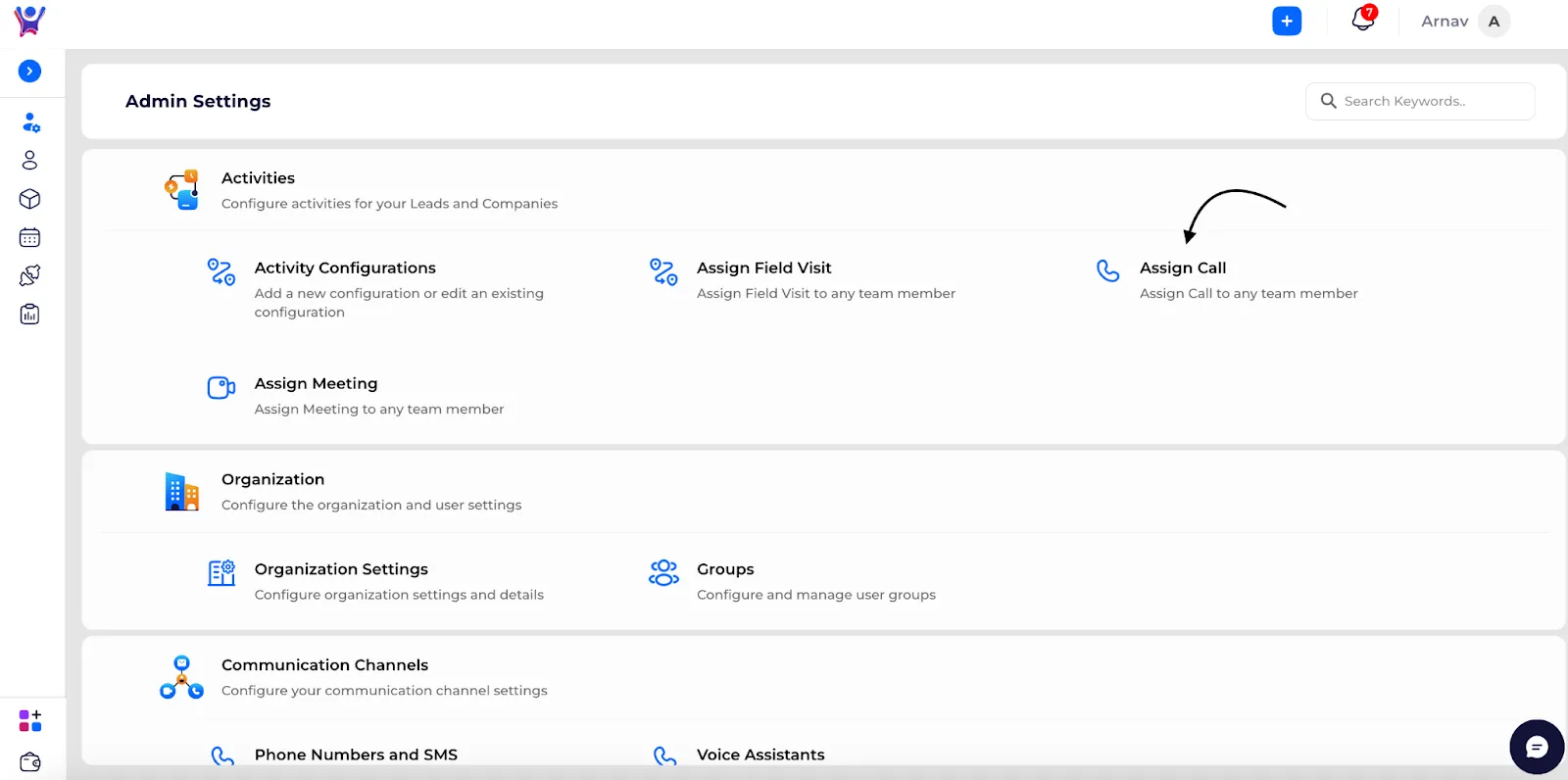Click 'Assign Meeting to any team member' description
Viewport: 1568px width, 780px height.
[379, 409]
